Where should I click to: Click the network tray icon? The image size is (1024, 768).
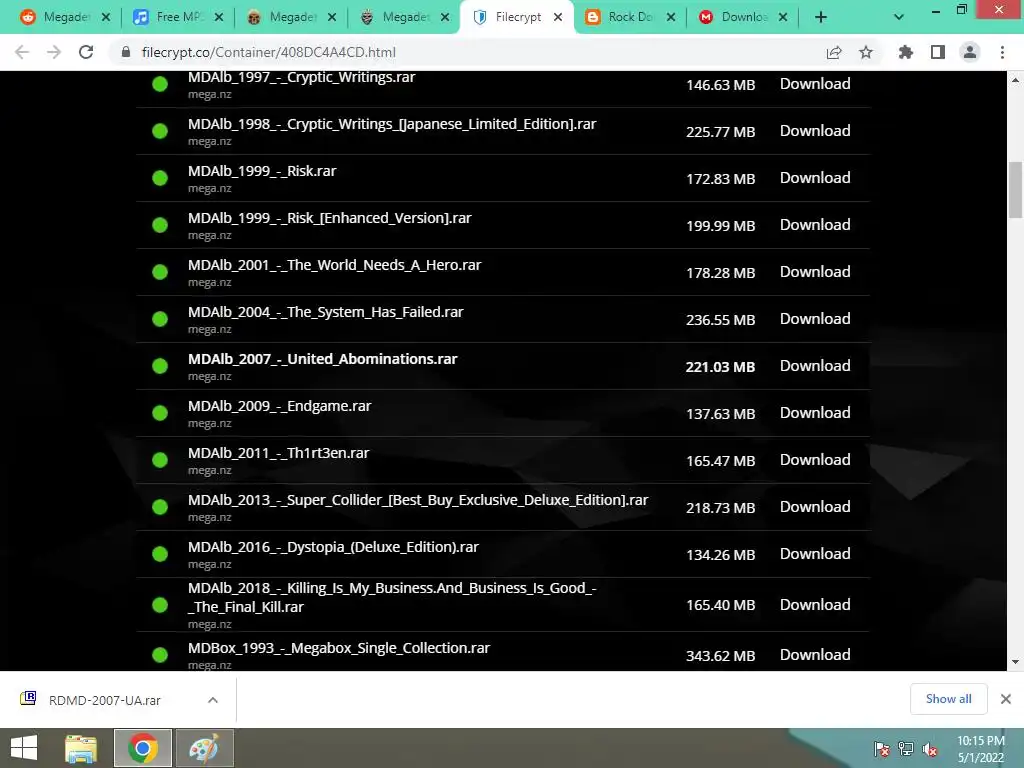[906, 749]
